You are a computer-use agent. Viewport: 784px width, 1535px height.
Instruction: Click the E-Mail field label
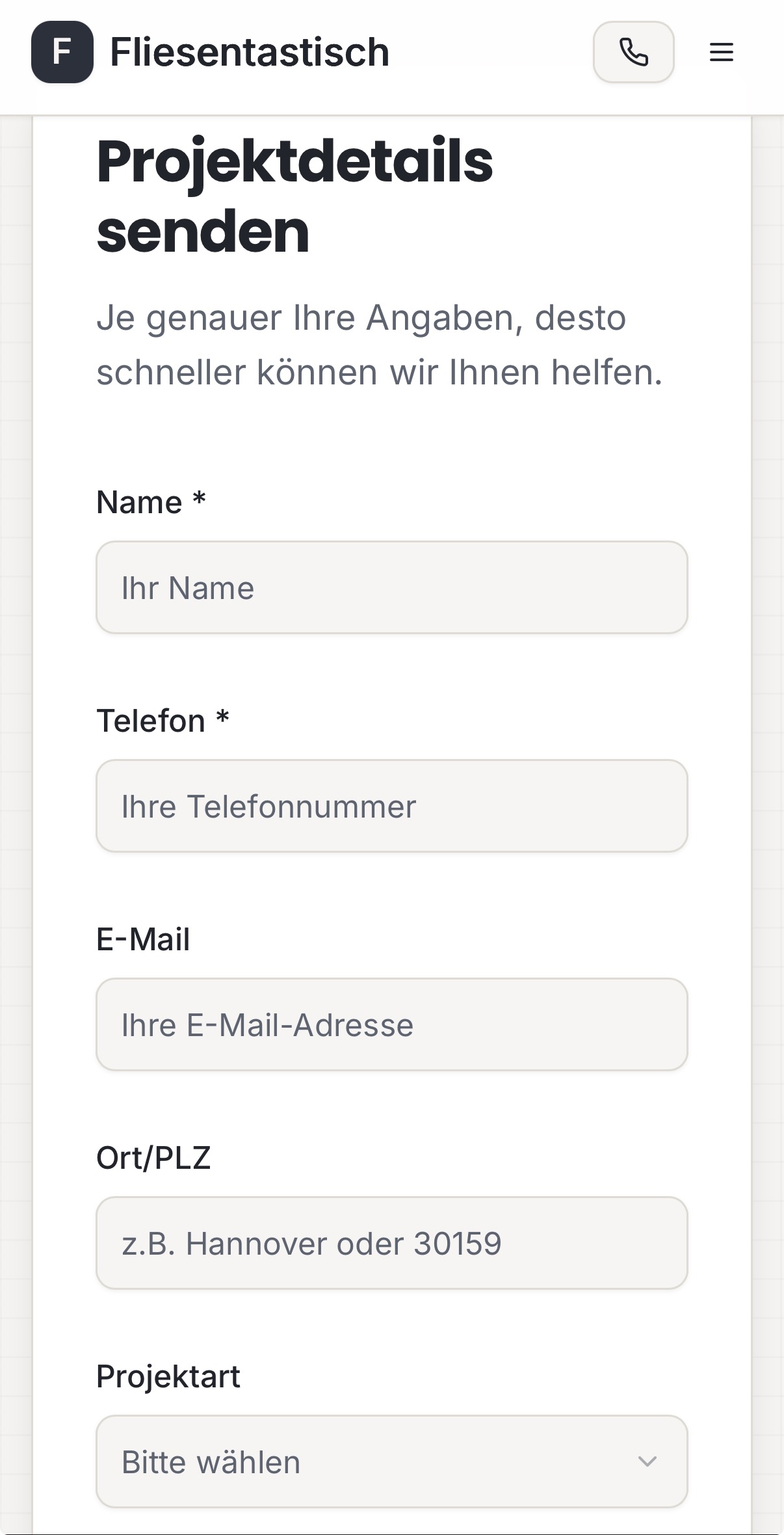[143, 940]
